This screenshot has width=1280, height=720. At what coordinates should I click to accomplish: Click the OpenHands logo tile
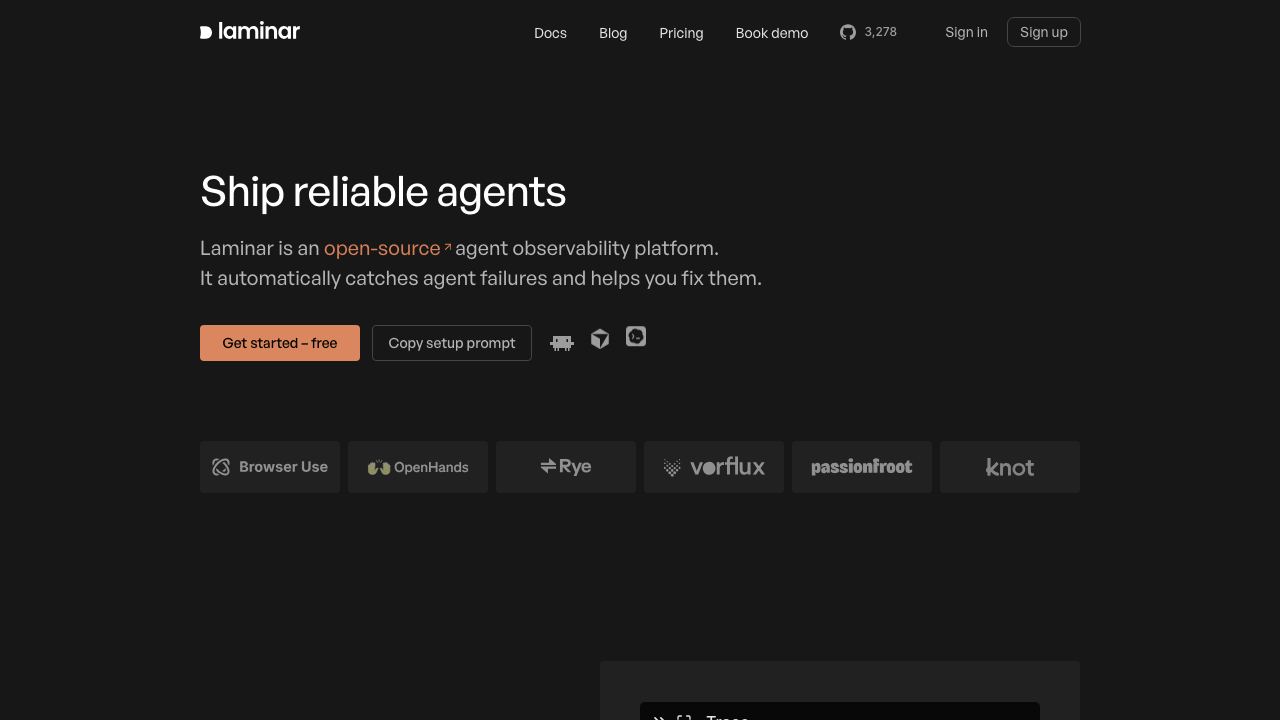[418, 467]
